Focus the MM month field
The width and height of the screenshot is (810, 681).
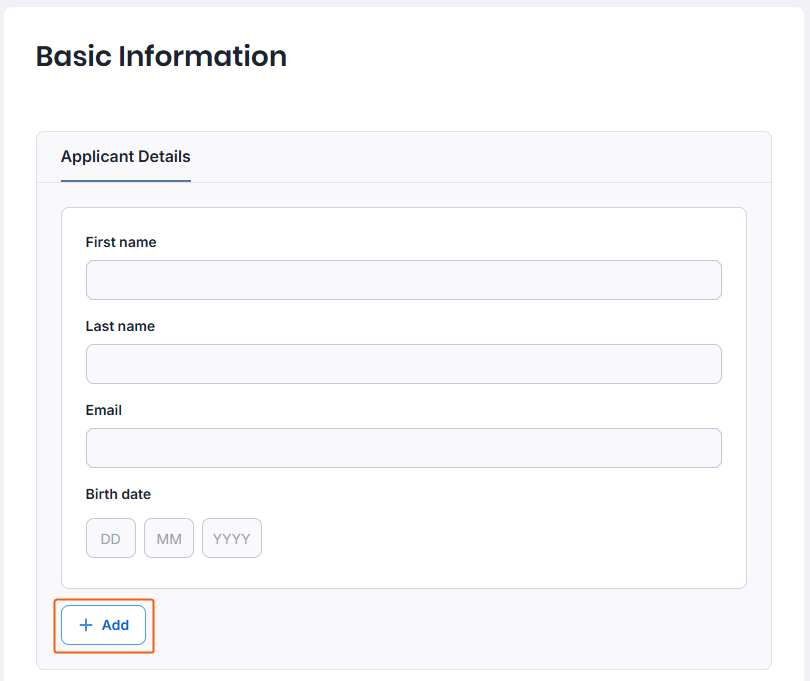tap(169, 538)
